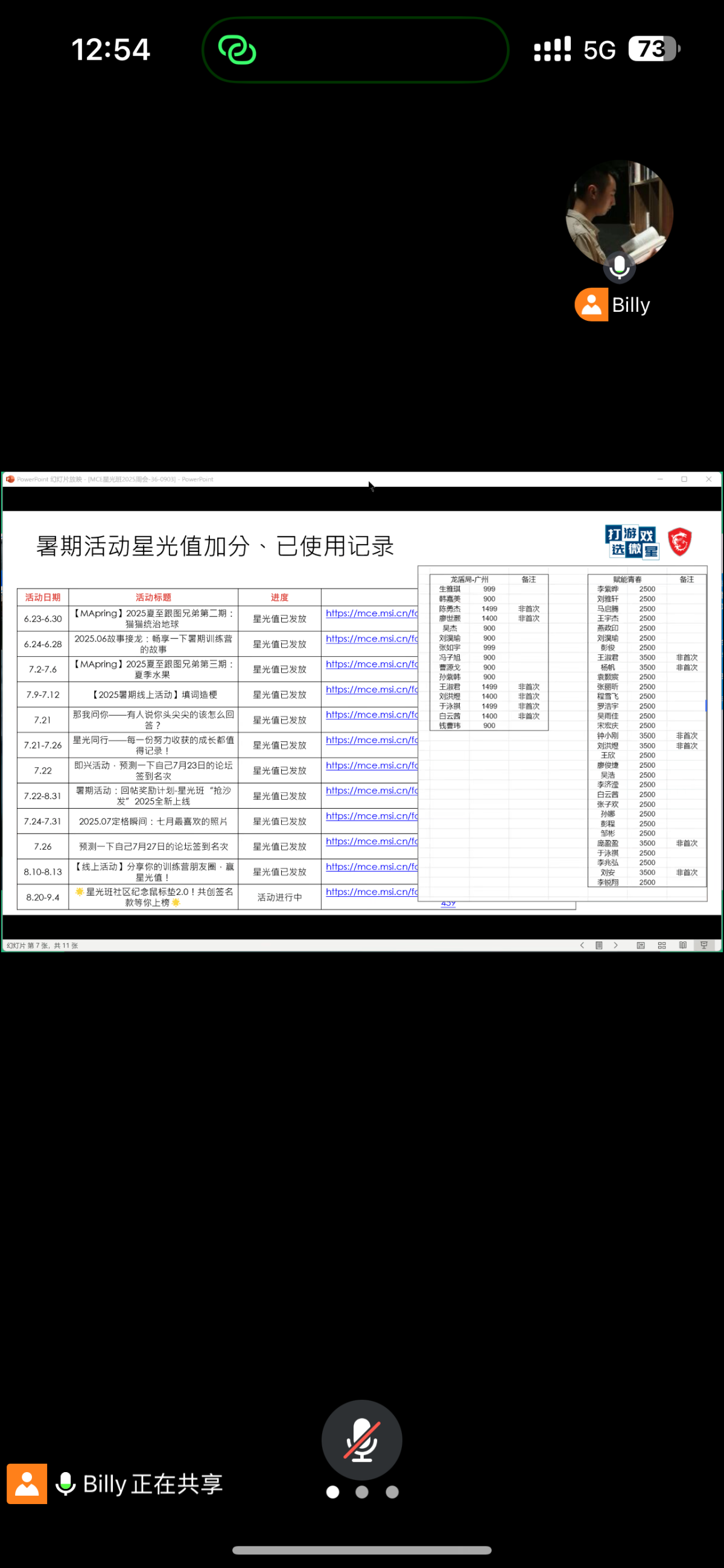Advance to next slide with right arrow

615,945
